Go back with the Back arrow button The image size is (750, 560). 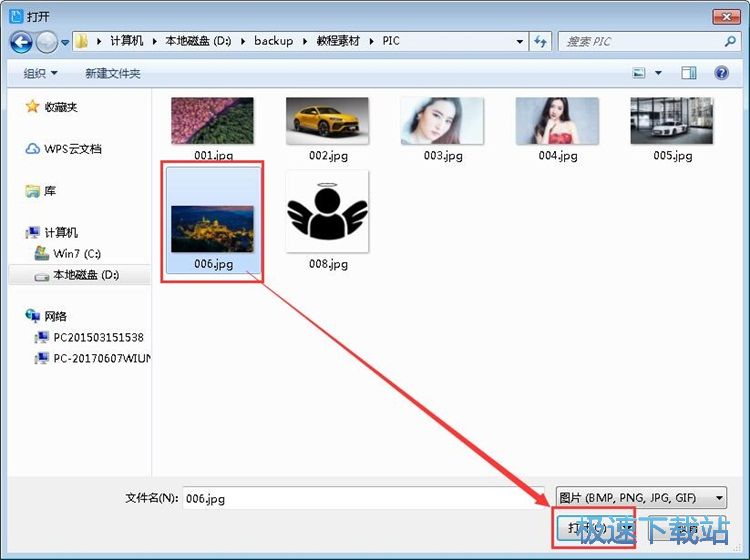(21, 42)
